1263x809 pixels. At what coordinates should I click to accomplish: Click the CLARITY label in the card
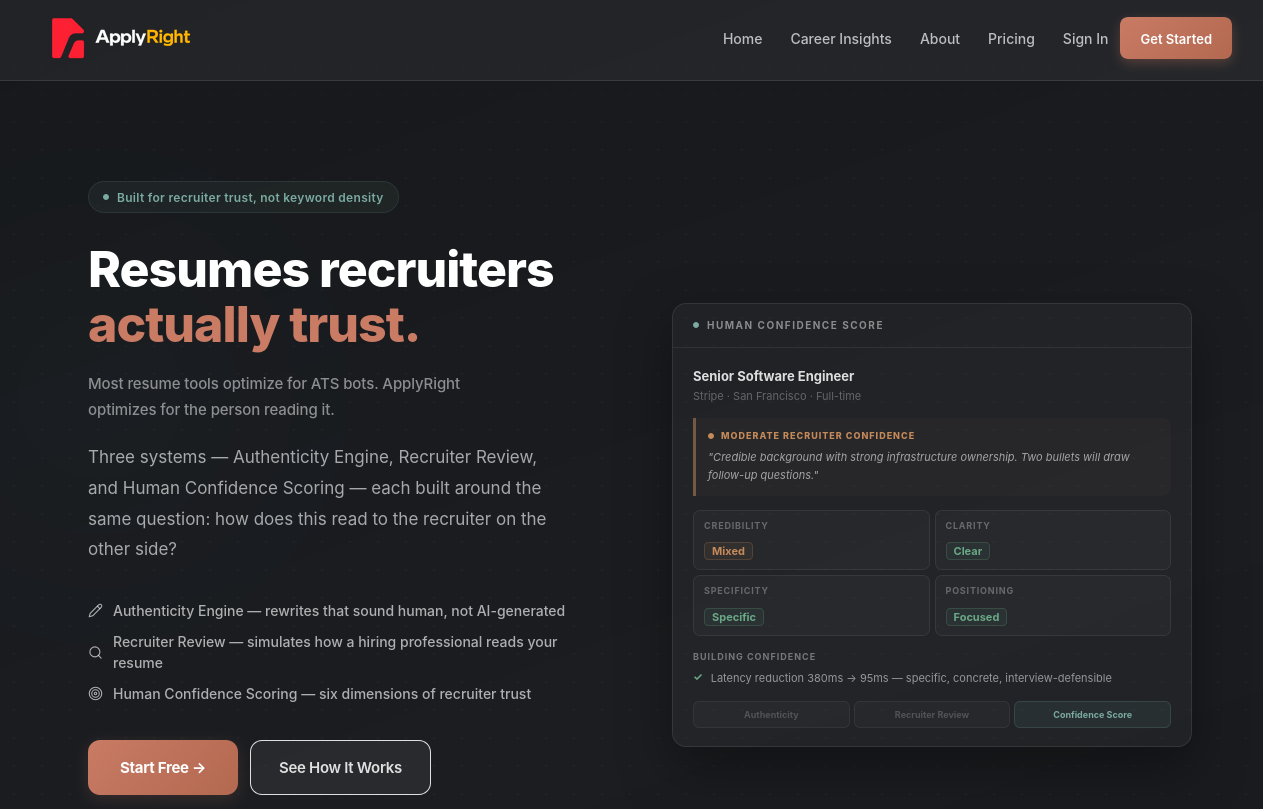click(x=968, y=525)
